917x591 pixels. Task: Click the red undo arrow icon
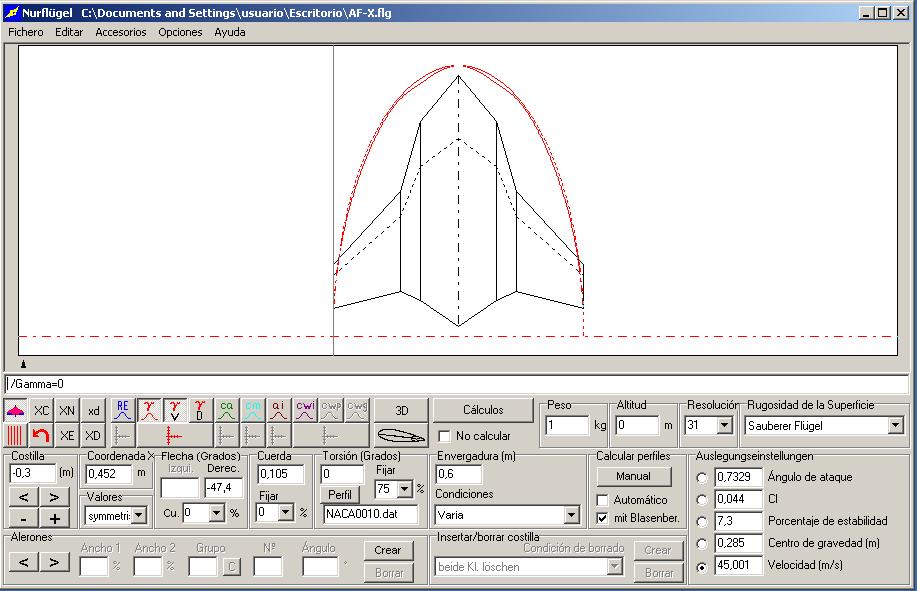pos(41,436)
